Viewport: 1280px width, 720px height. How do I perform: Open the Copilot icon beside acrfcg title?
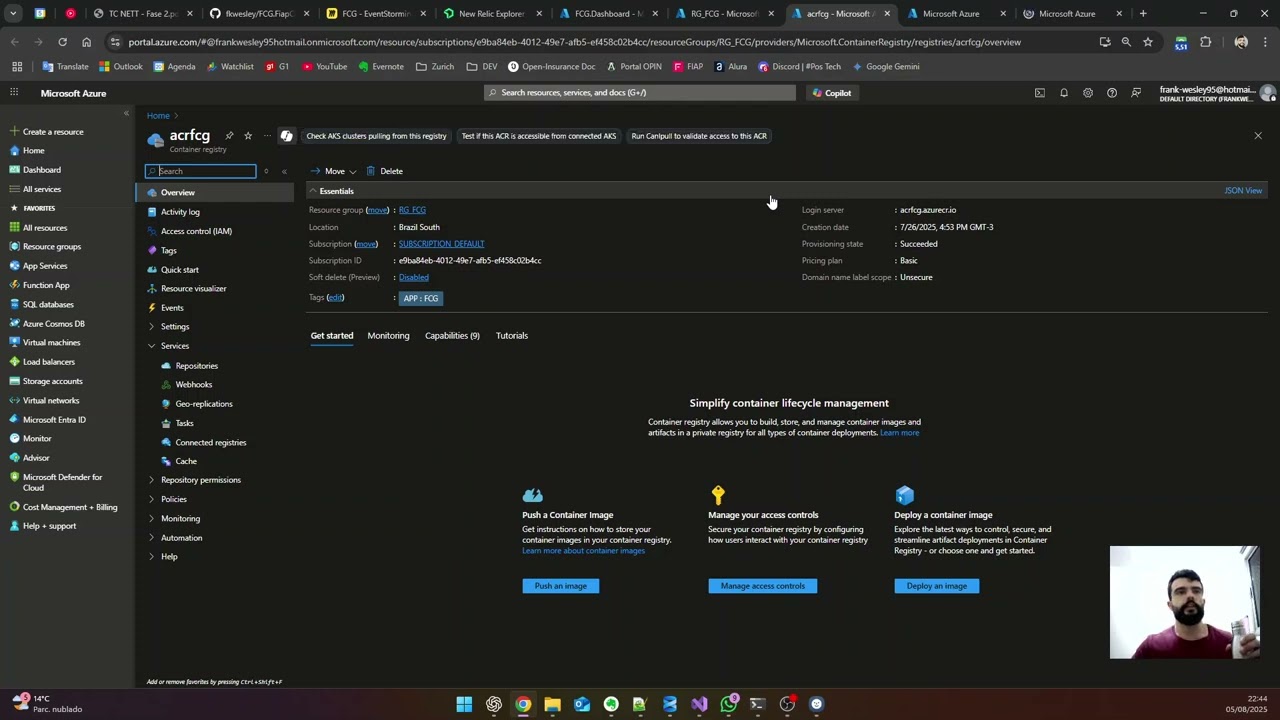tap(287, 136)
